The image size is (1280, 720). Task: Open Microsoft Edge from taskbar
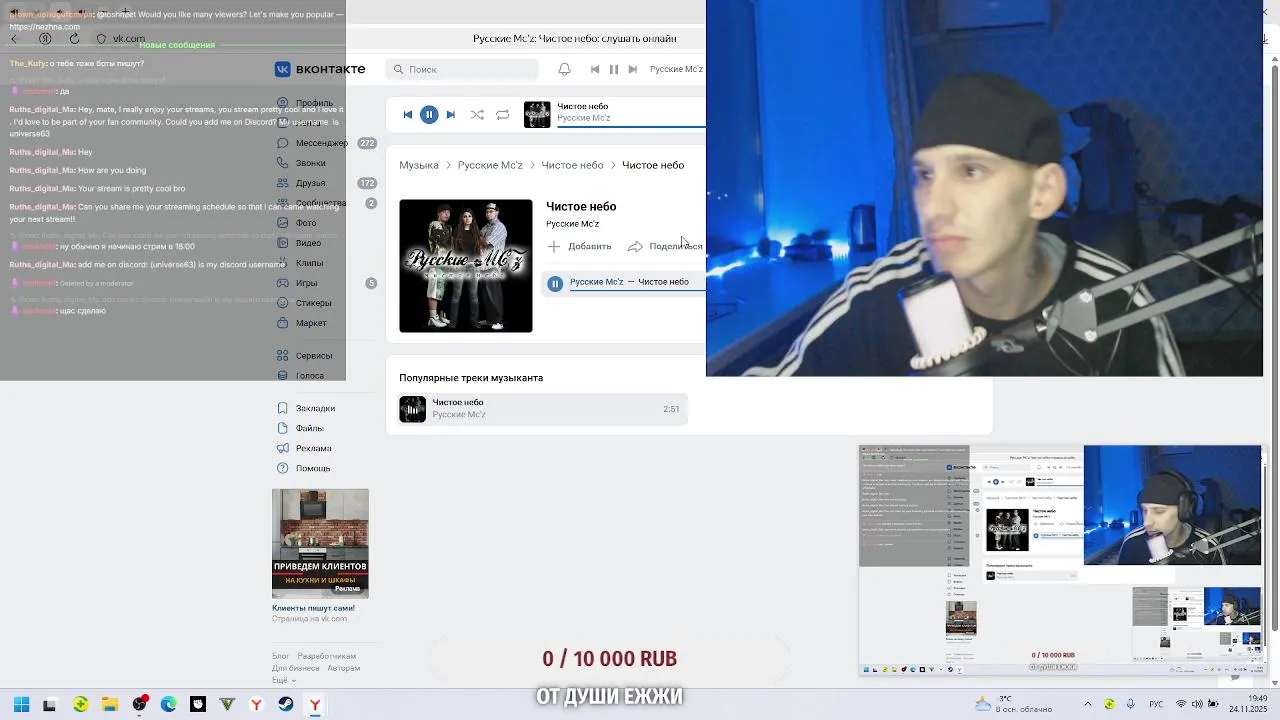click(168, 705)
